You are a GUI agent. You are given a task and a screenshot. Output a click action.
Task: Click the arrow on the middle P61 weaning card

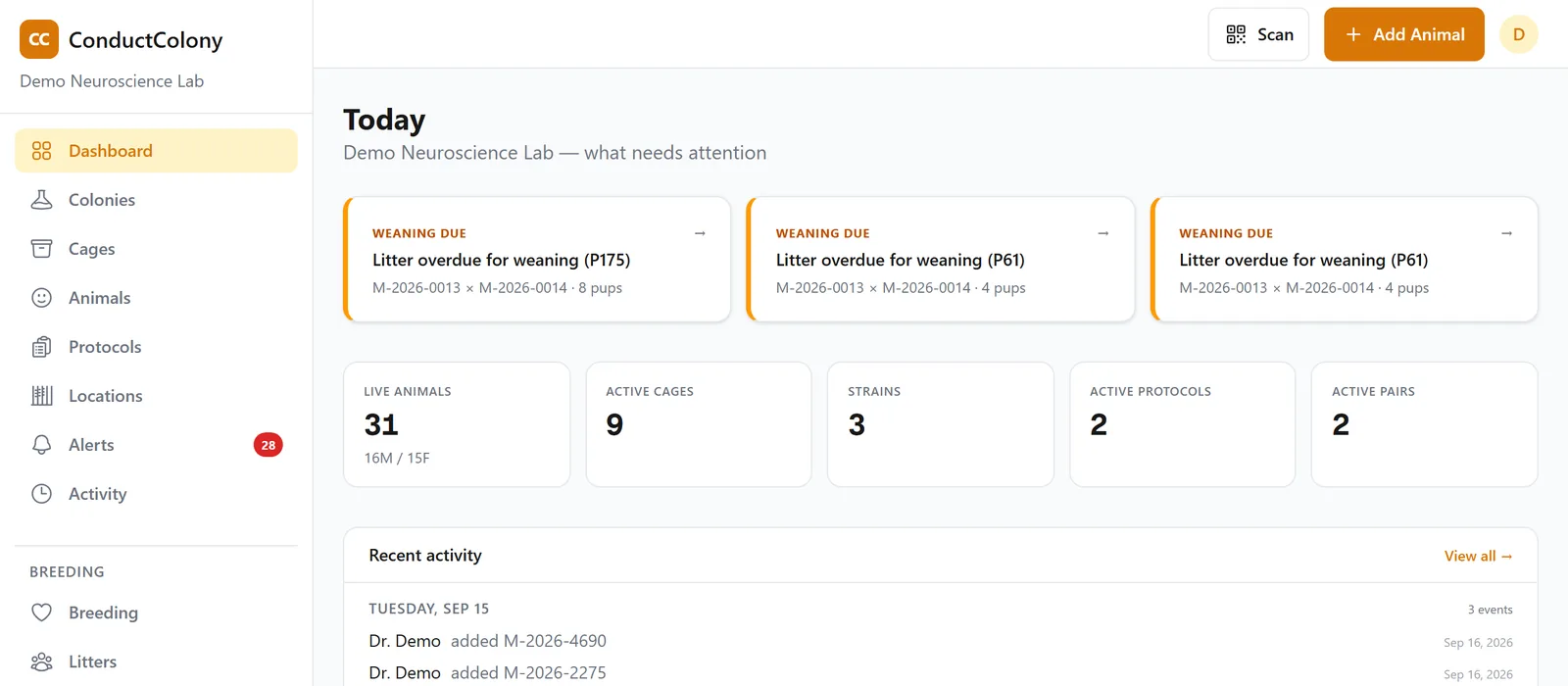pos(1103,233)
